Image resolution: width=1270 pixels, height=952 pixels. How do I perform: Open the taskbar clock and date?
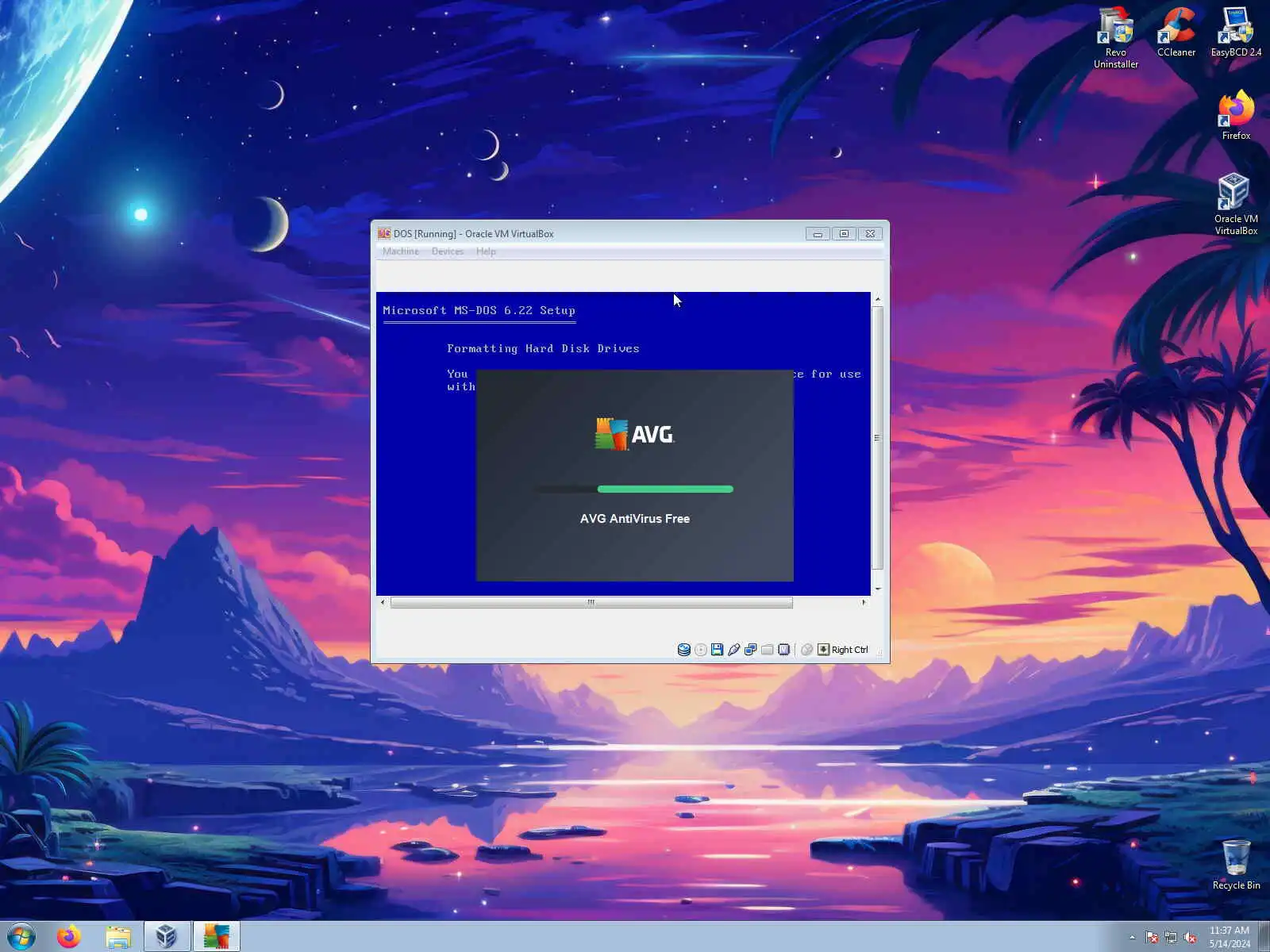1230,937
